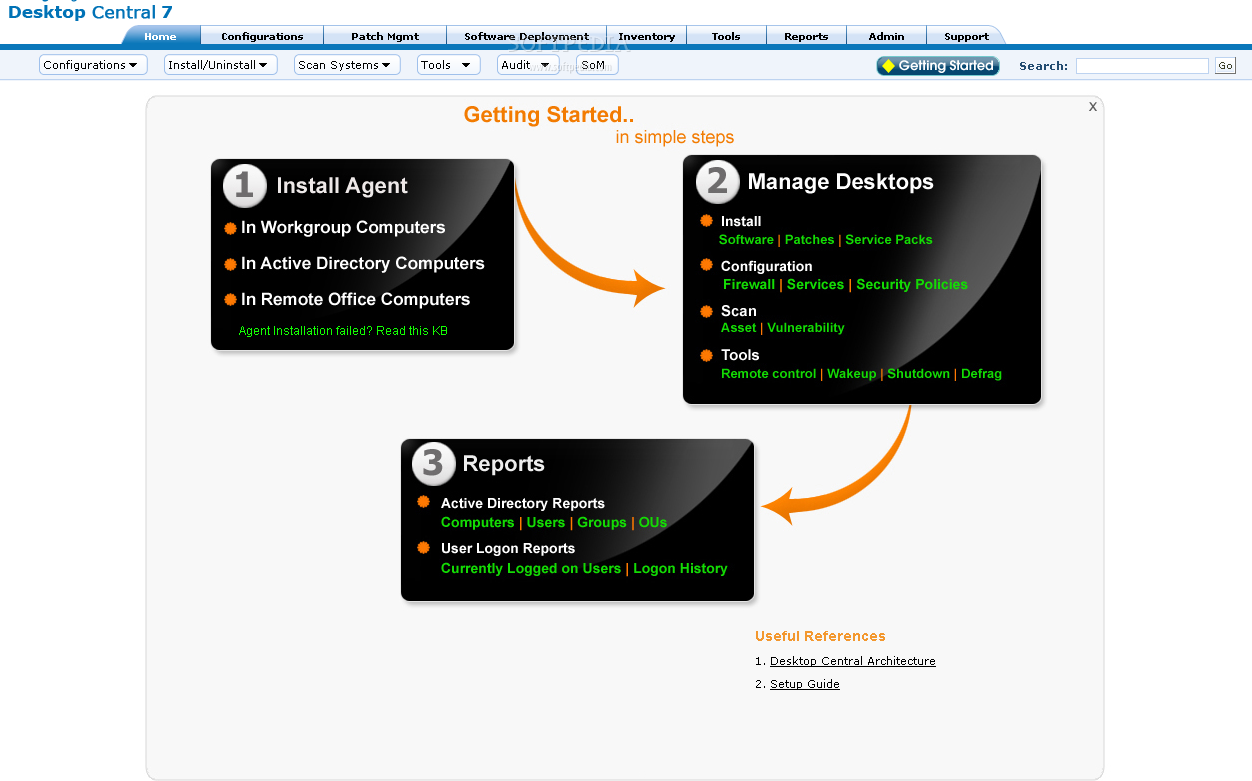Switch to the Configurations tab
1252x781 pixels.
point(262,36)
